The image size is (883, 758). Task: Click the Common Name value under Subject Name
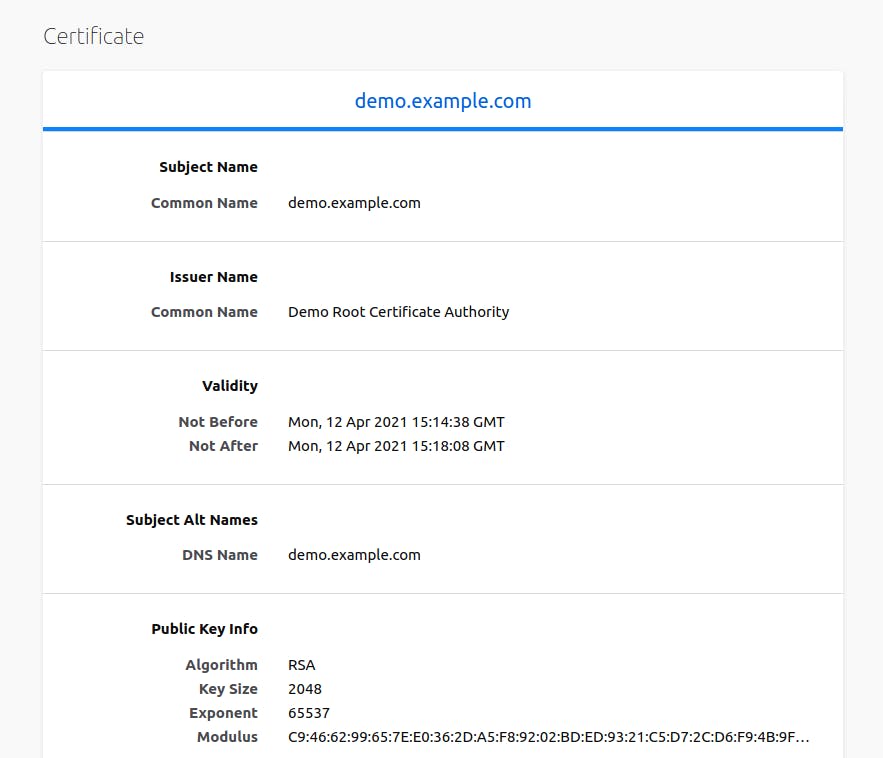click(354, 203)
